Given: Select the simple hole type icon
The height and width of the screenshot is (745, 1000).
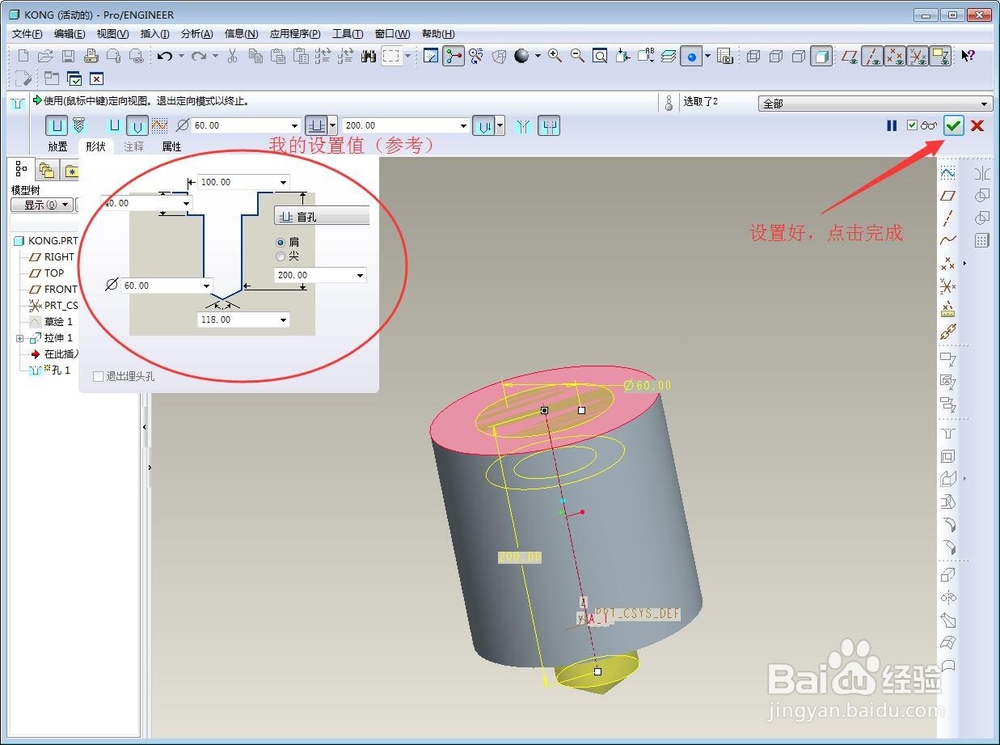Looking at the screenshot, I should tap(57, 126).
